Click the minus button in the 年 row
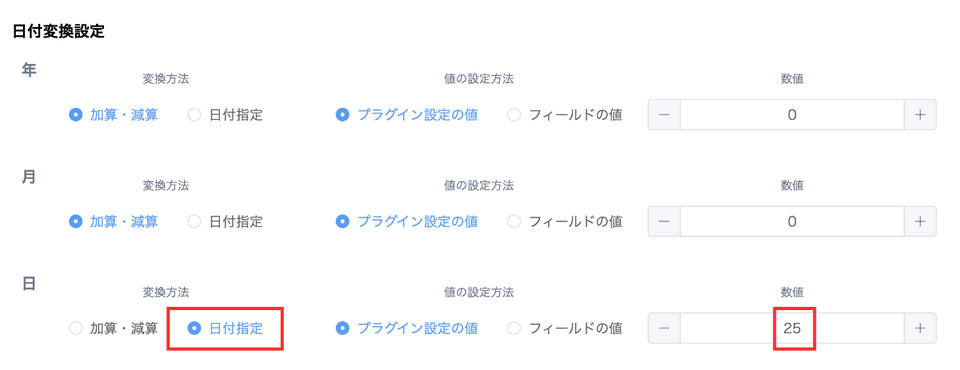960x370 pixels. click(664, 115)
